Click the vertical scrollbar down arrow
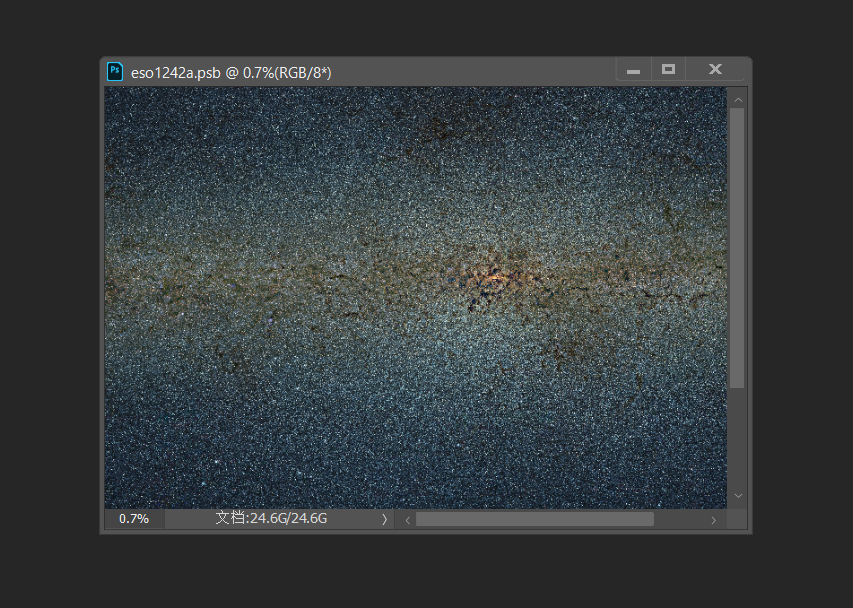Viewport: 853px width, 608px height. click(738, 496)
